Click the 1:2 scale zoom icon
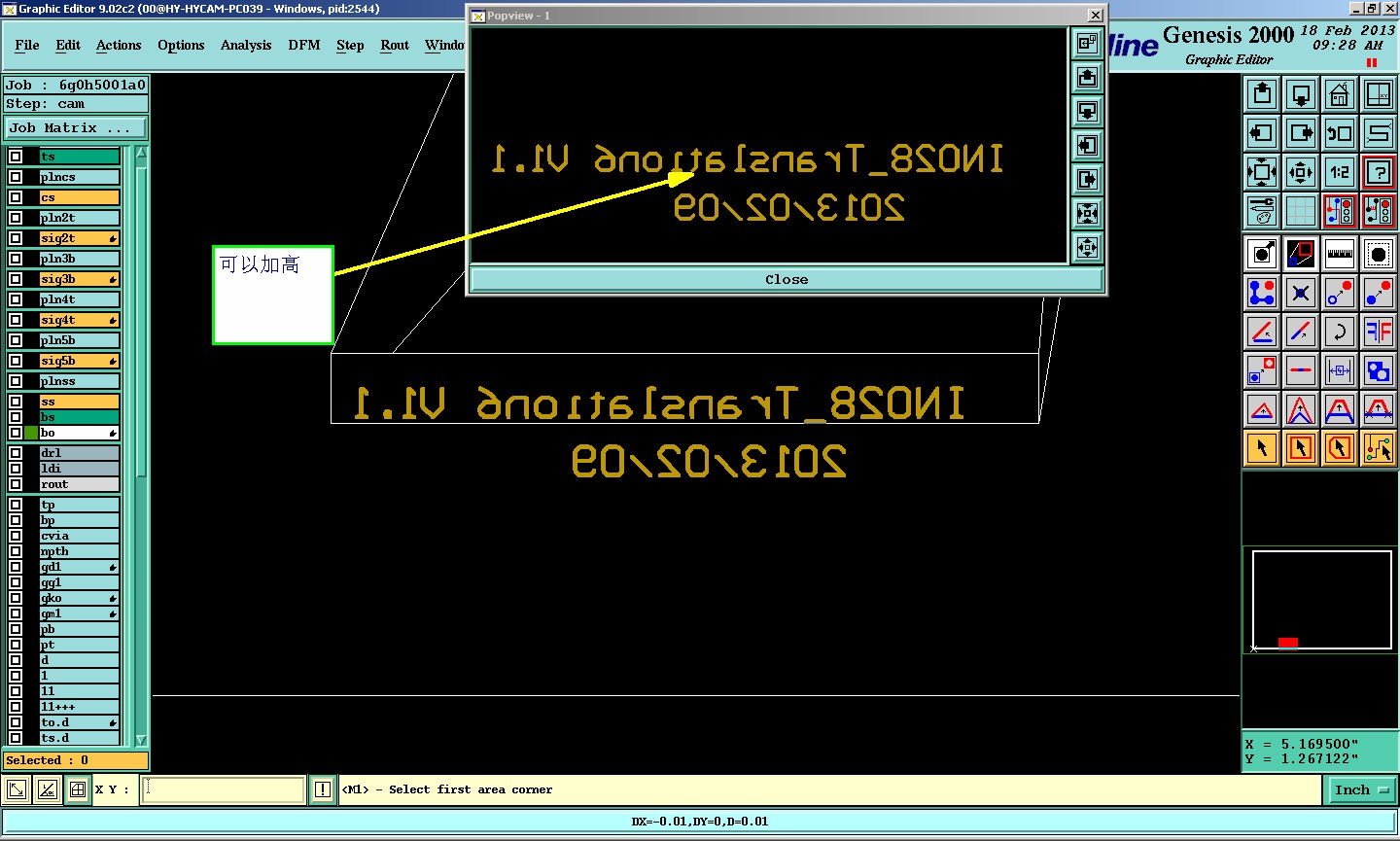Viewport: 1400px width, 841px height. point(1340,172)
